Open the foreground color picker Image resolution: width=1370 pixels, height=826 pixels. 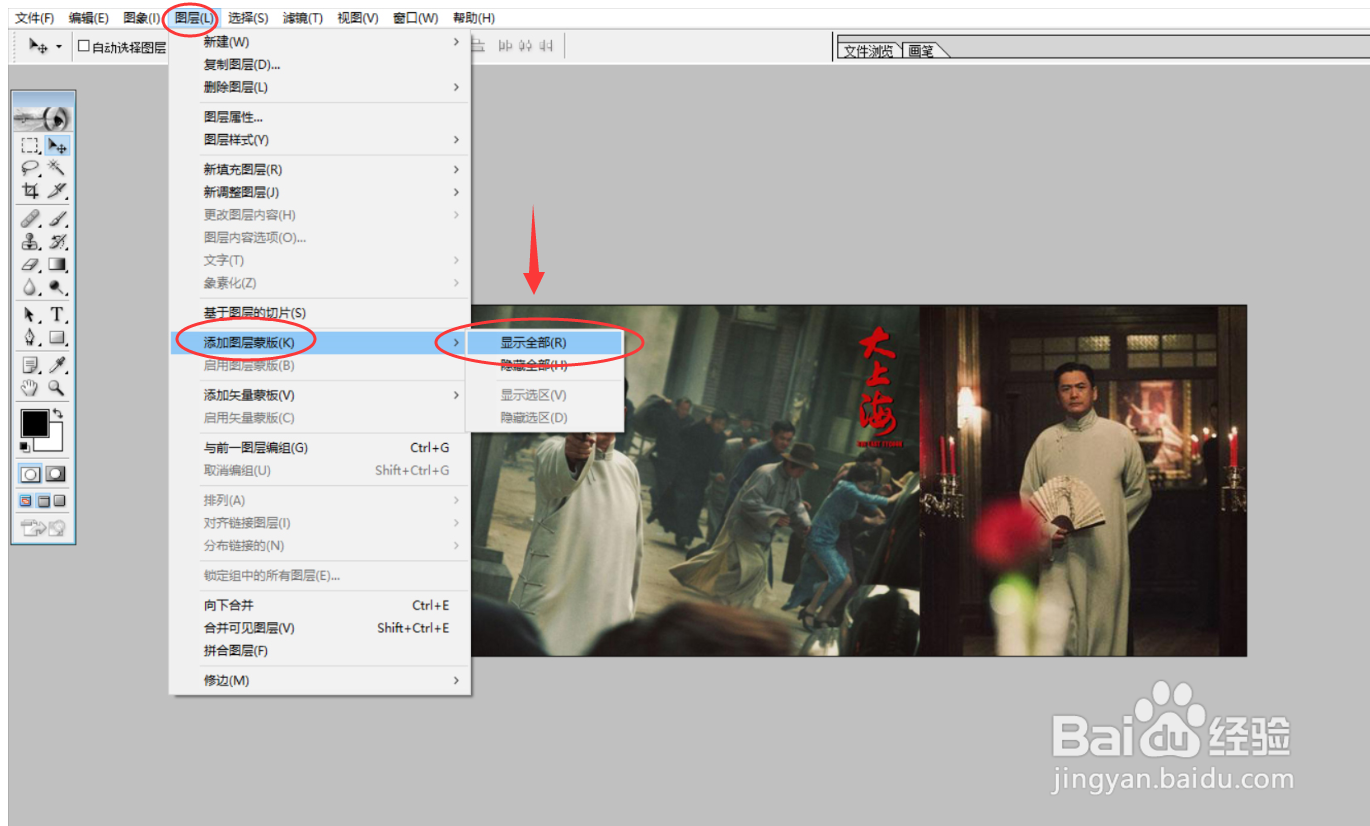(34, 423)
